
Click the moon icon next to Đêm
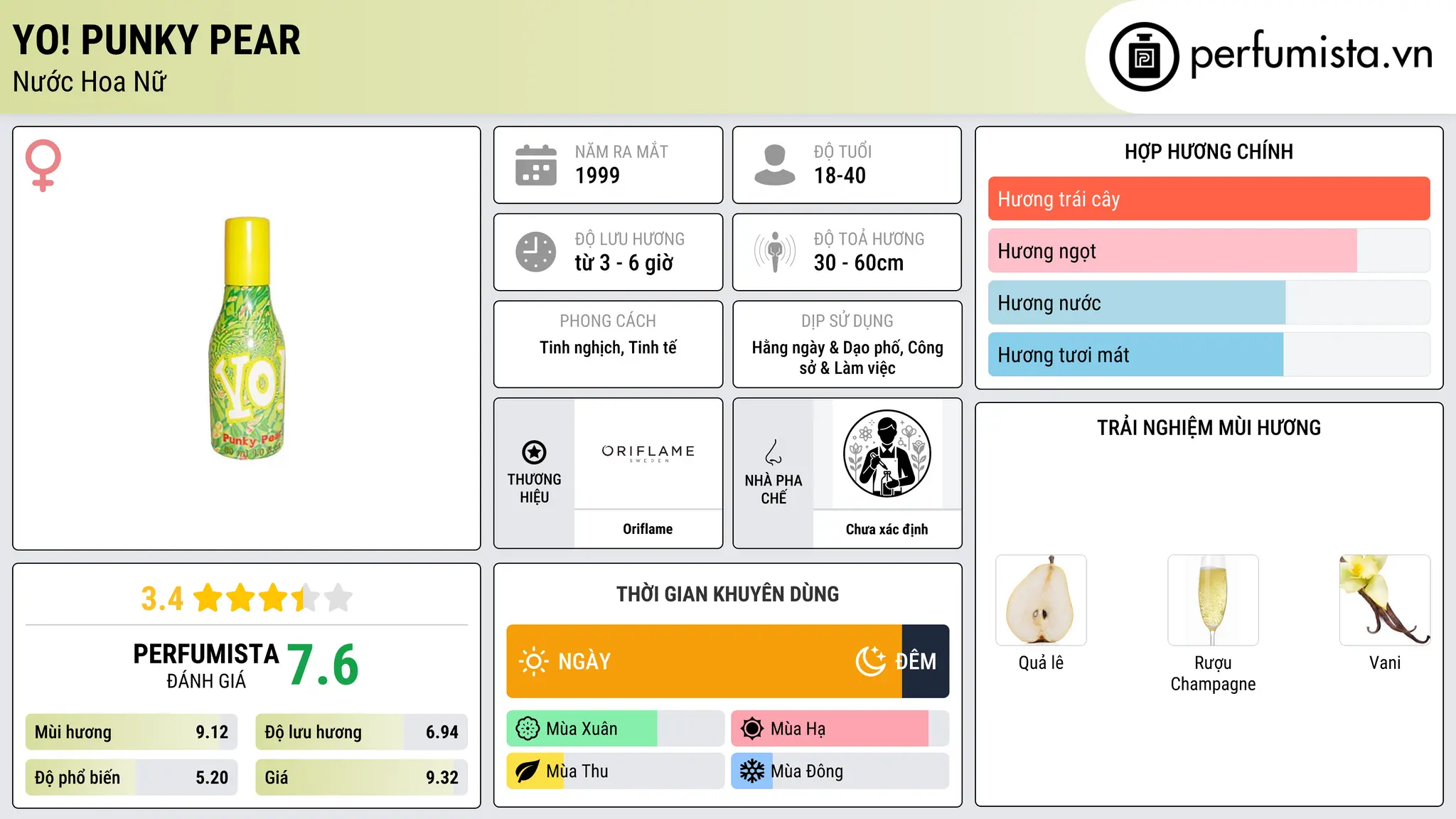pyautogui.click(x=871, y=661)
